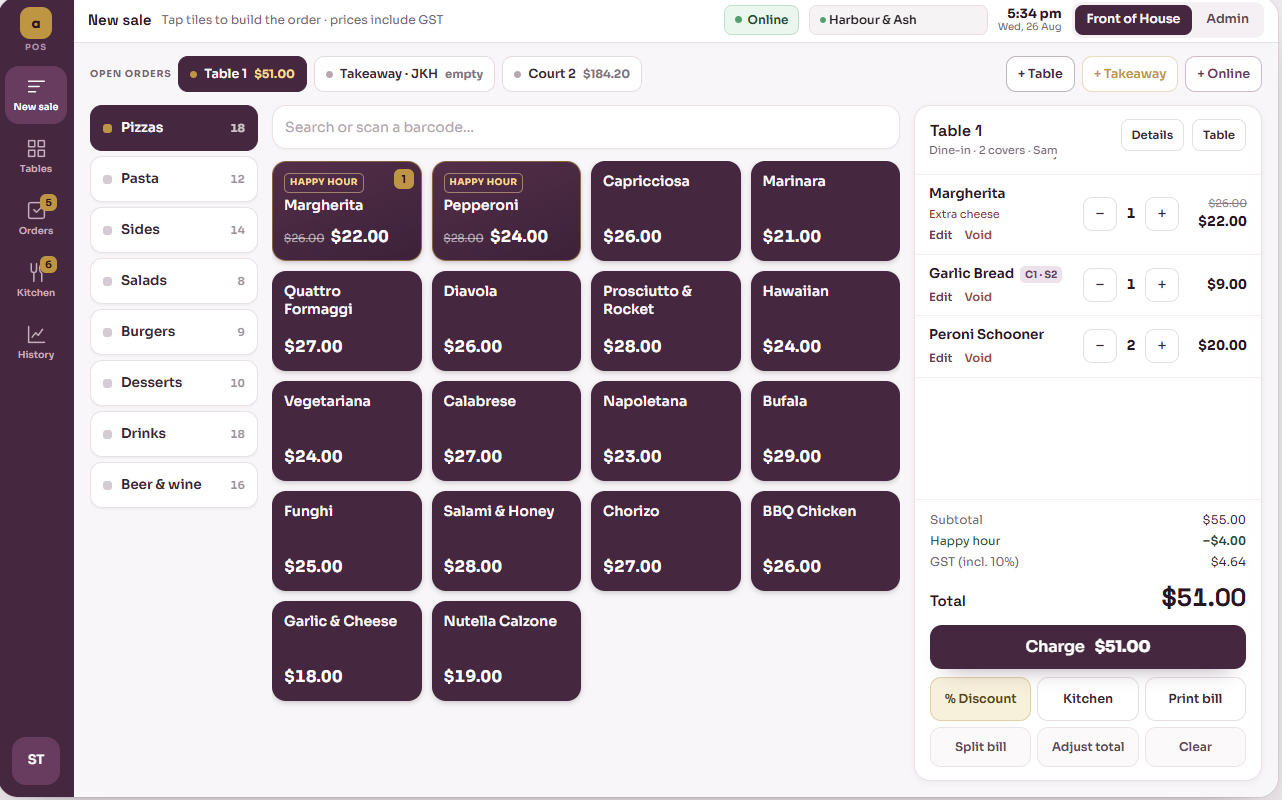
Task: Open the ST user avatar
Action: tap(36, 760)
